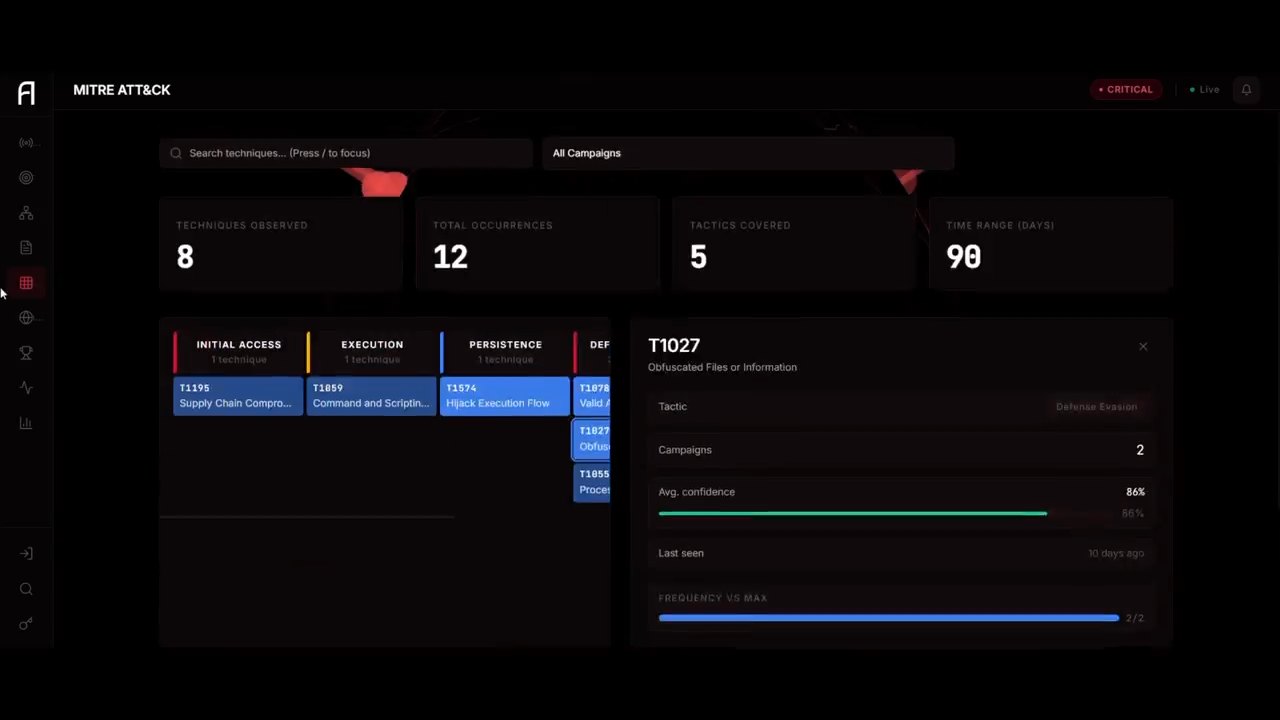Click the Techniques Observed 8 card

[280, 243]
